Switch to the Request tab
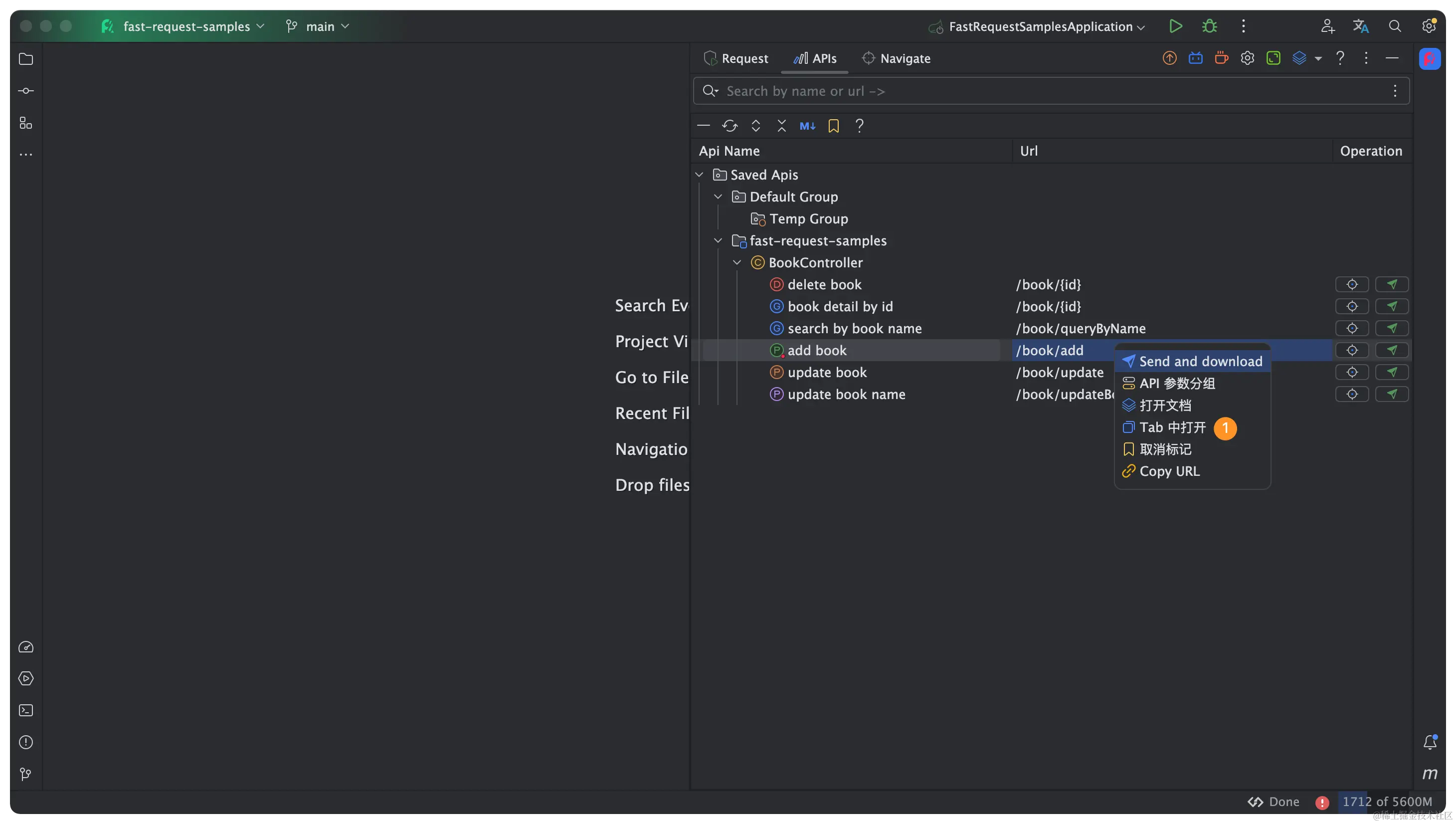1456x824 pixels. 735,58
